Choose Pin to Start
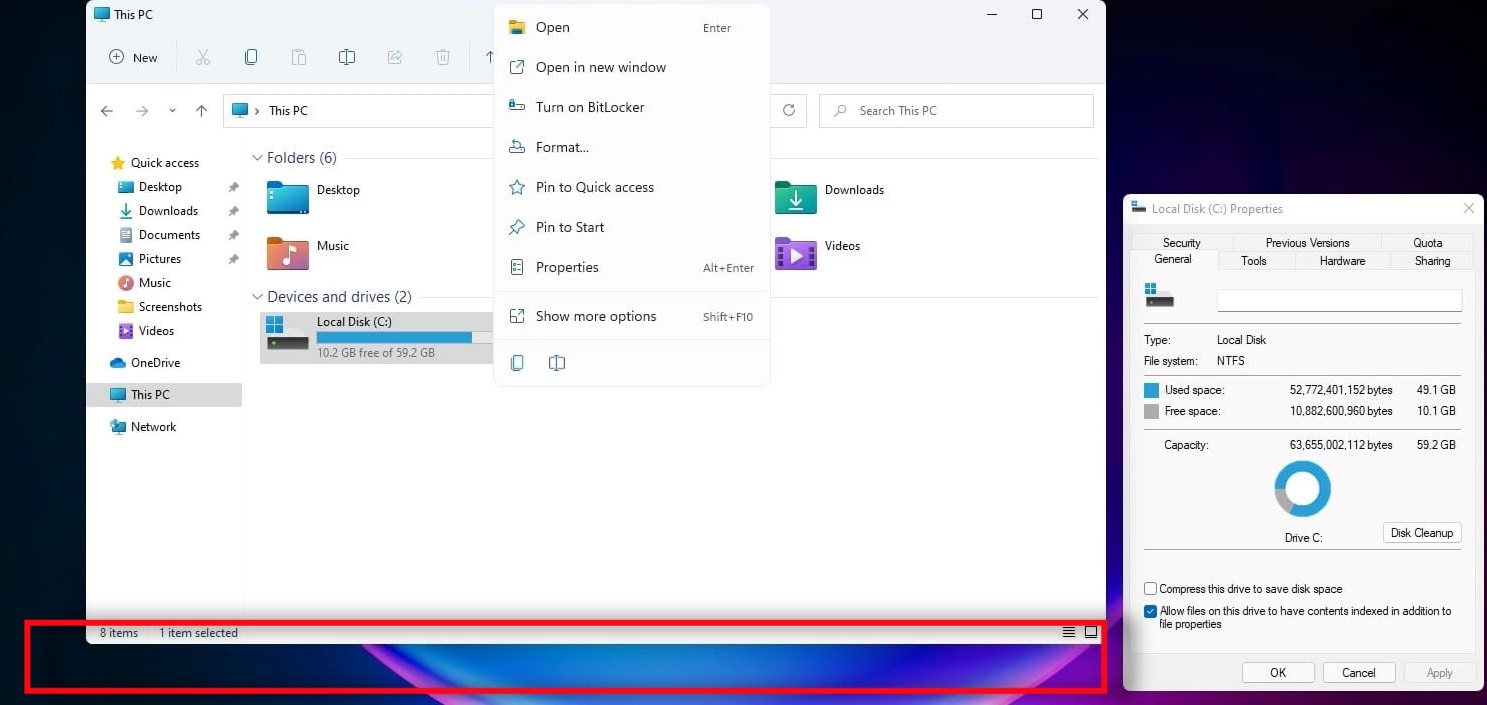Viewport: 1487px width, 705px height. point(632,227)
